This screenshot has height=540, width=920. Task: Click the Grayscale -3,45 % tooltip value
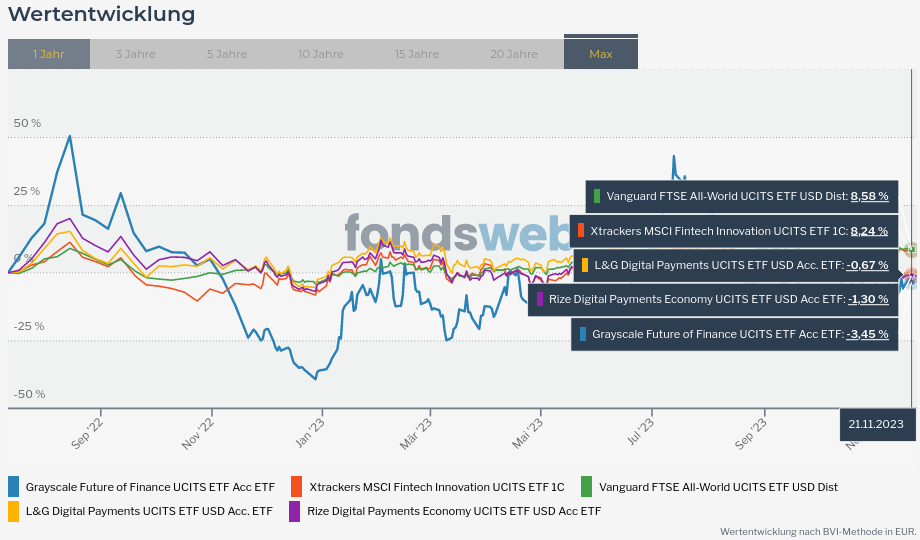pyautogui.click(x=867, y=334)
